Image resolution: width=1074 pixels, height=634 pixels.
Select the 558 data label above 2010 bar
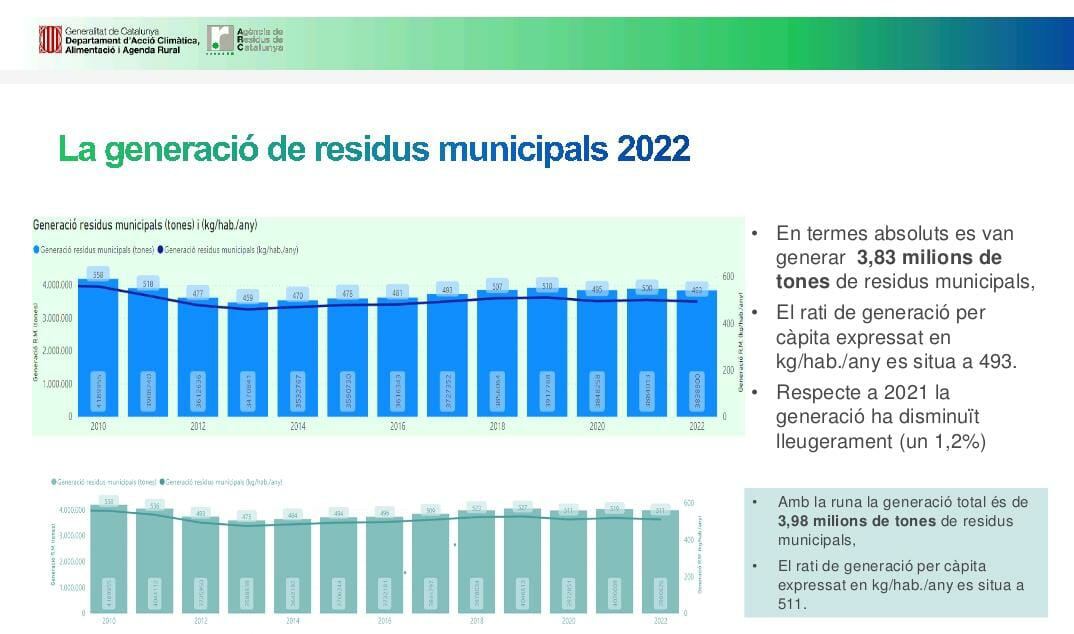[98, 274]
